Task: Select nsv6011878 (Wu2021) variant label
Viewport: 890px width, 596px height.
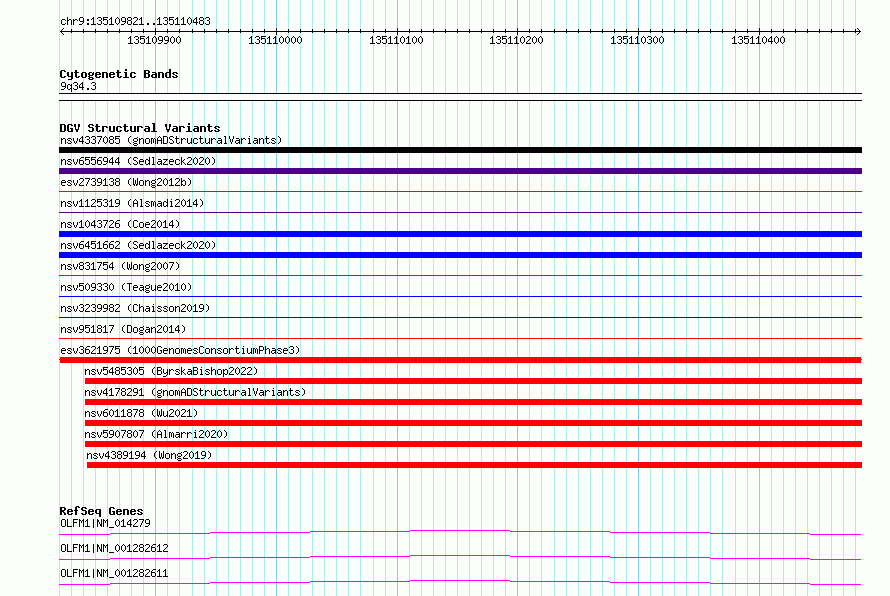Action: coord(141,413)
